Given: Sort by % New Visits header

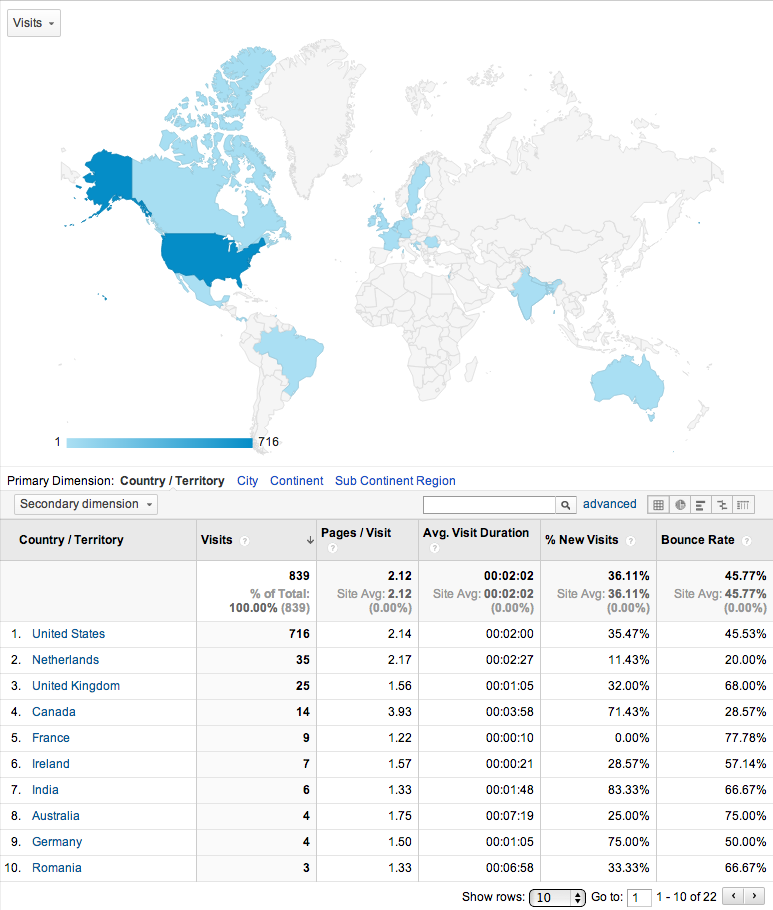Looking at the screenshot, I should [x=581, y=540].
